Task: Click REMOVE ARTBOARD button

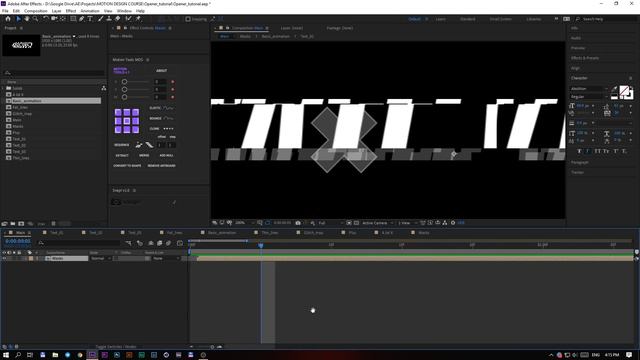Action: click(162, 166)
